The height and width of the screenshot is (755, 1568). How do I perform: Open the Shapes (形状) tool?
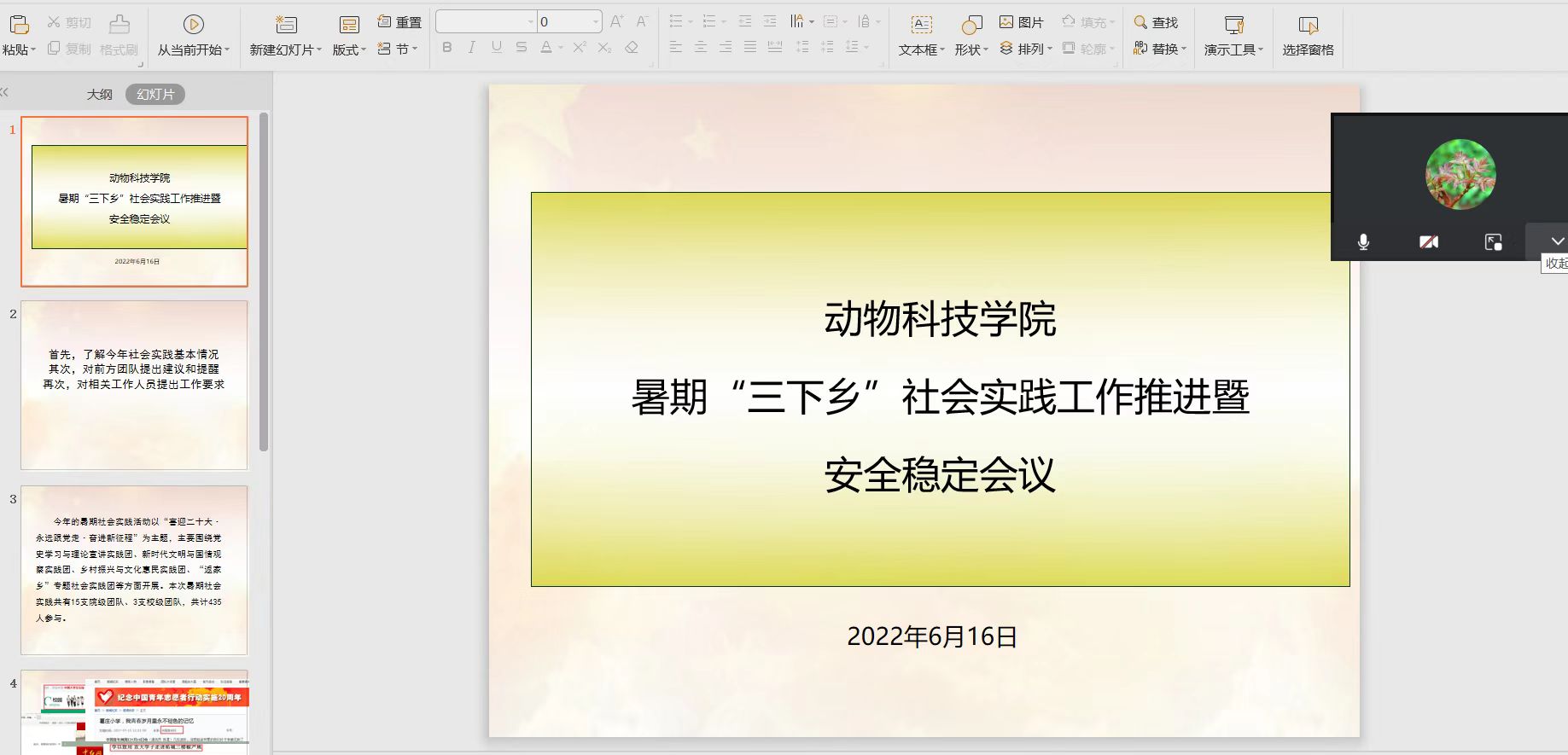(x=971, y=25)
